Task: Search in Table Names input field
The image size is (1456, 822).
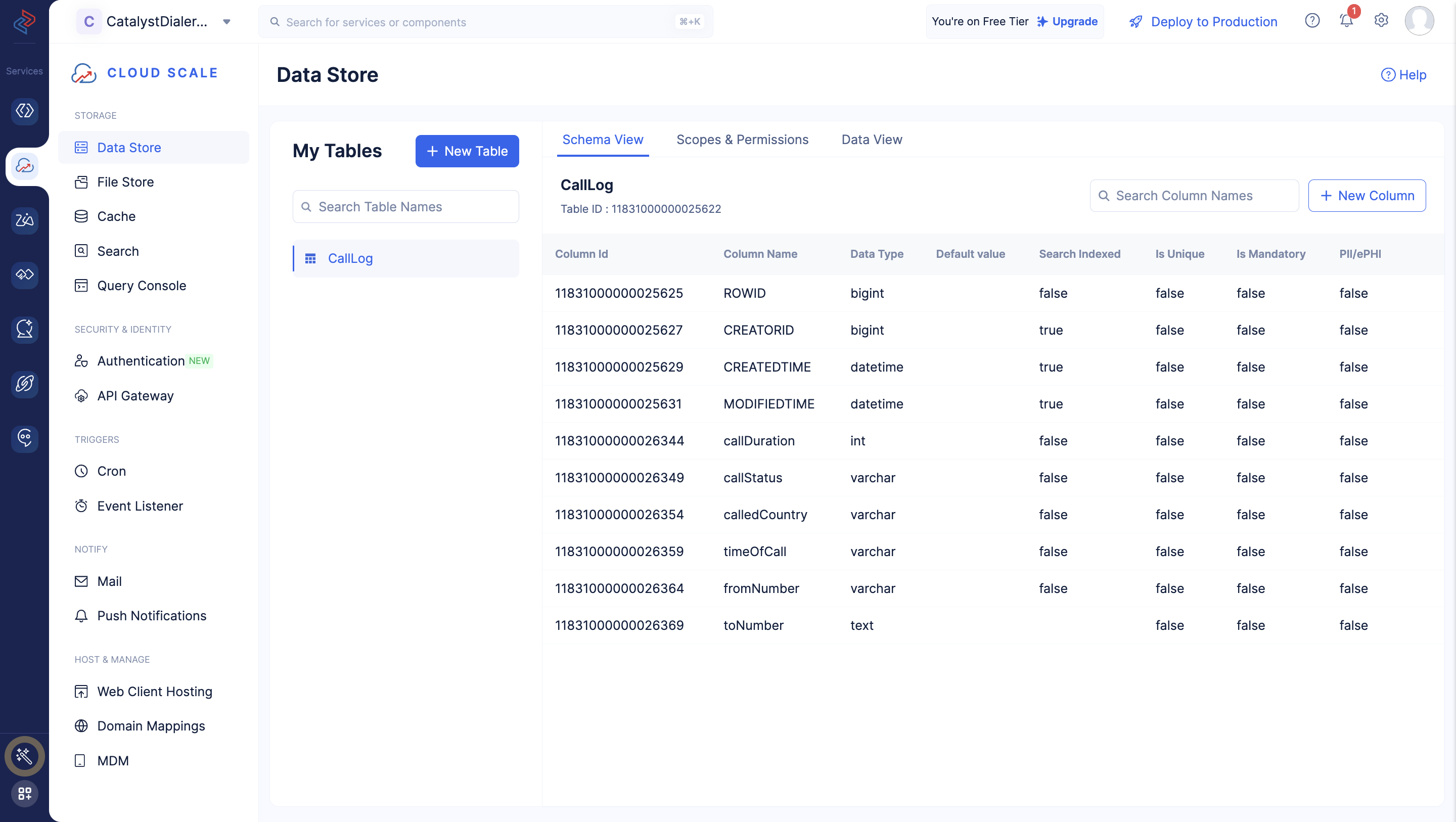Action: (x=405, y=206)
